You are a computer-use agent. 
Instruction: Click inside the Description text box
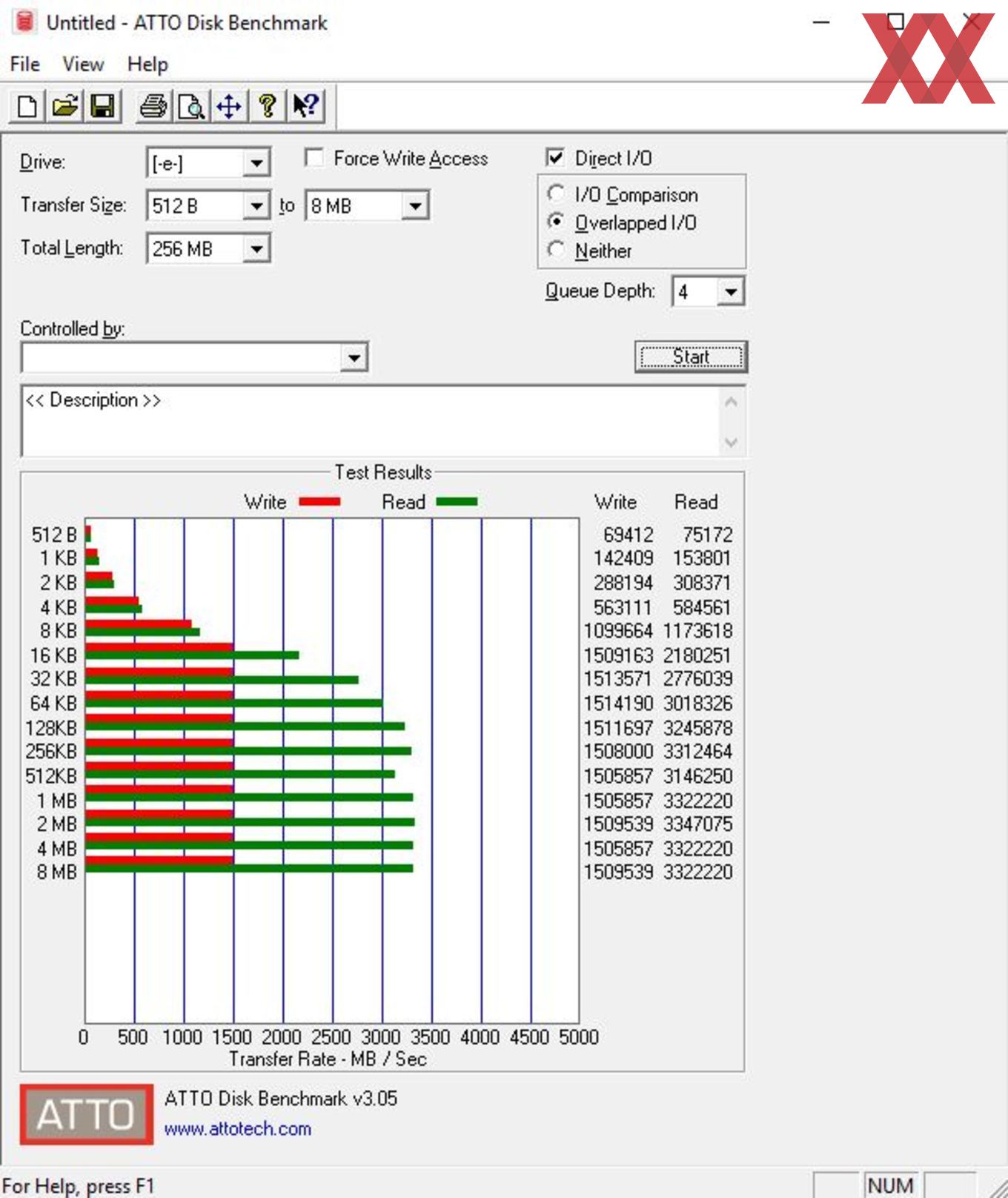point(371,421)
